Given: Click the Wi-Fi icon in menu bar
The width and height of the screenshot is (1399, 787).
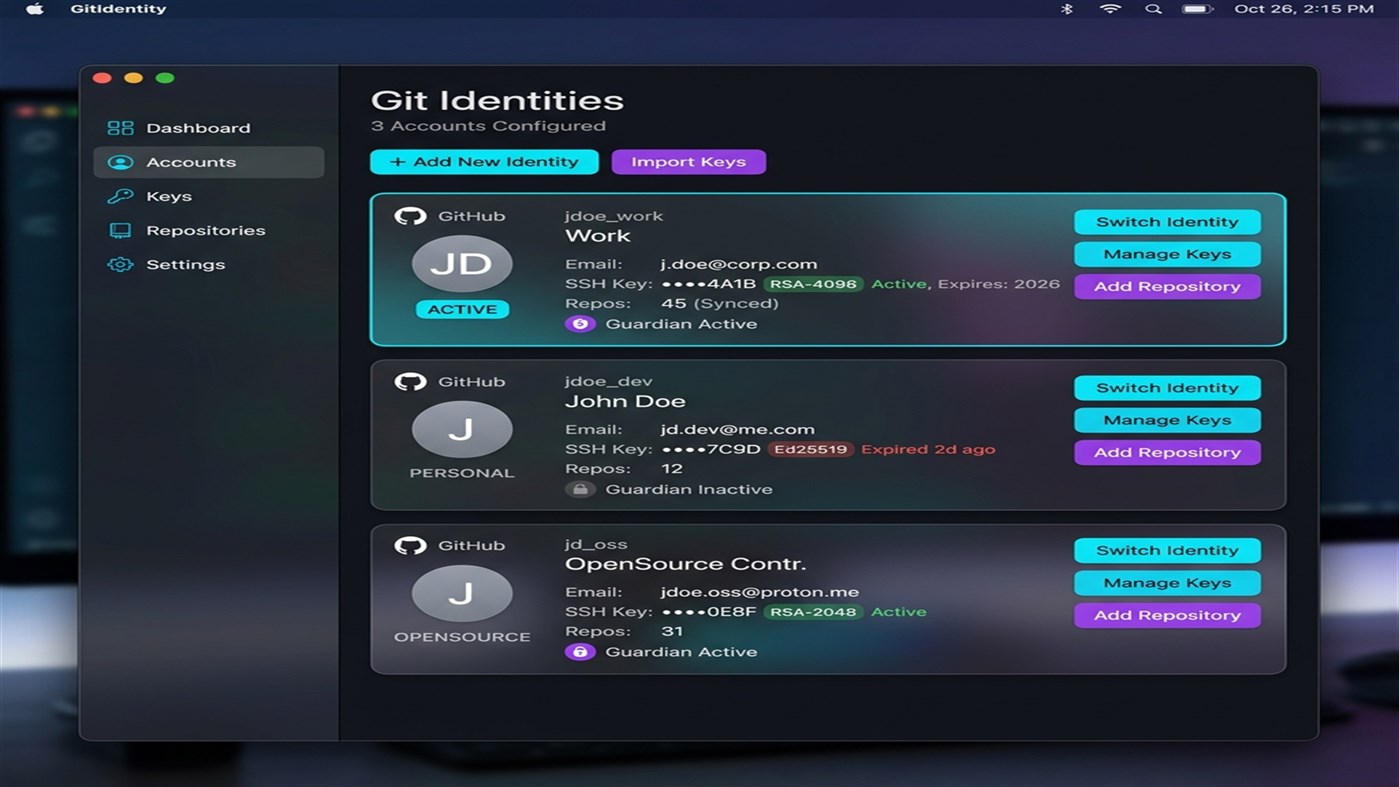Looking at the screenshot, I should point(1110,9).
